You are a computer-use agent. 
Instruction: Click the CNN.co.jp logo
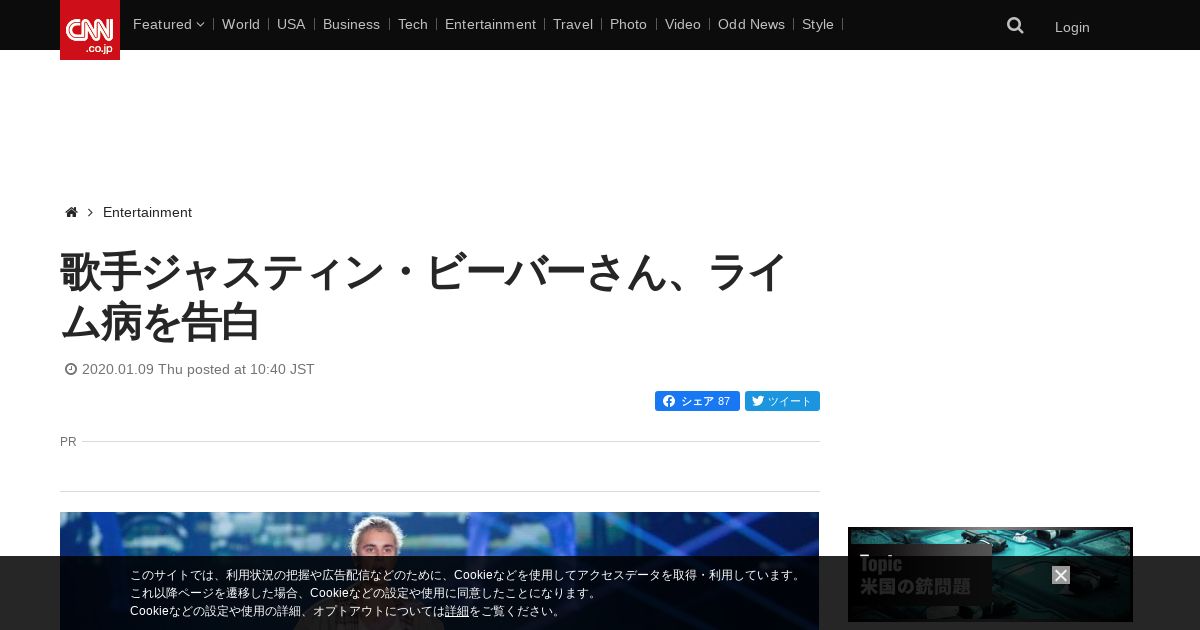90,30
